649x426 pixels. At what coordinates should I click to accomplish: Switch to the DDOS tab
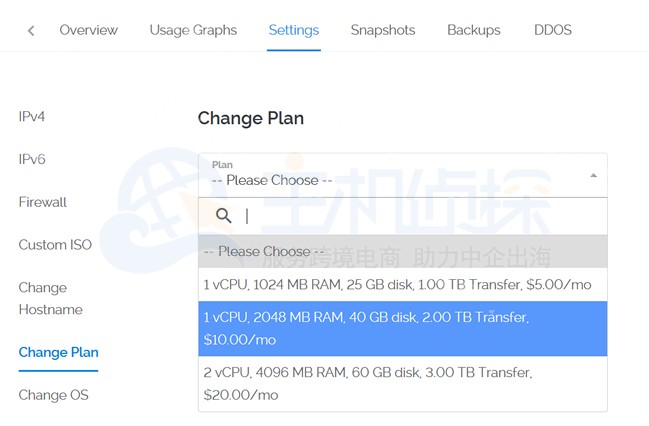pyautogui.click(x=553, y=30)
